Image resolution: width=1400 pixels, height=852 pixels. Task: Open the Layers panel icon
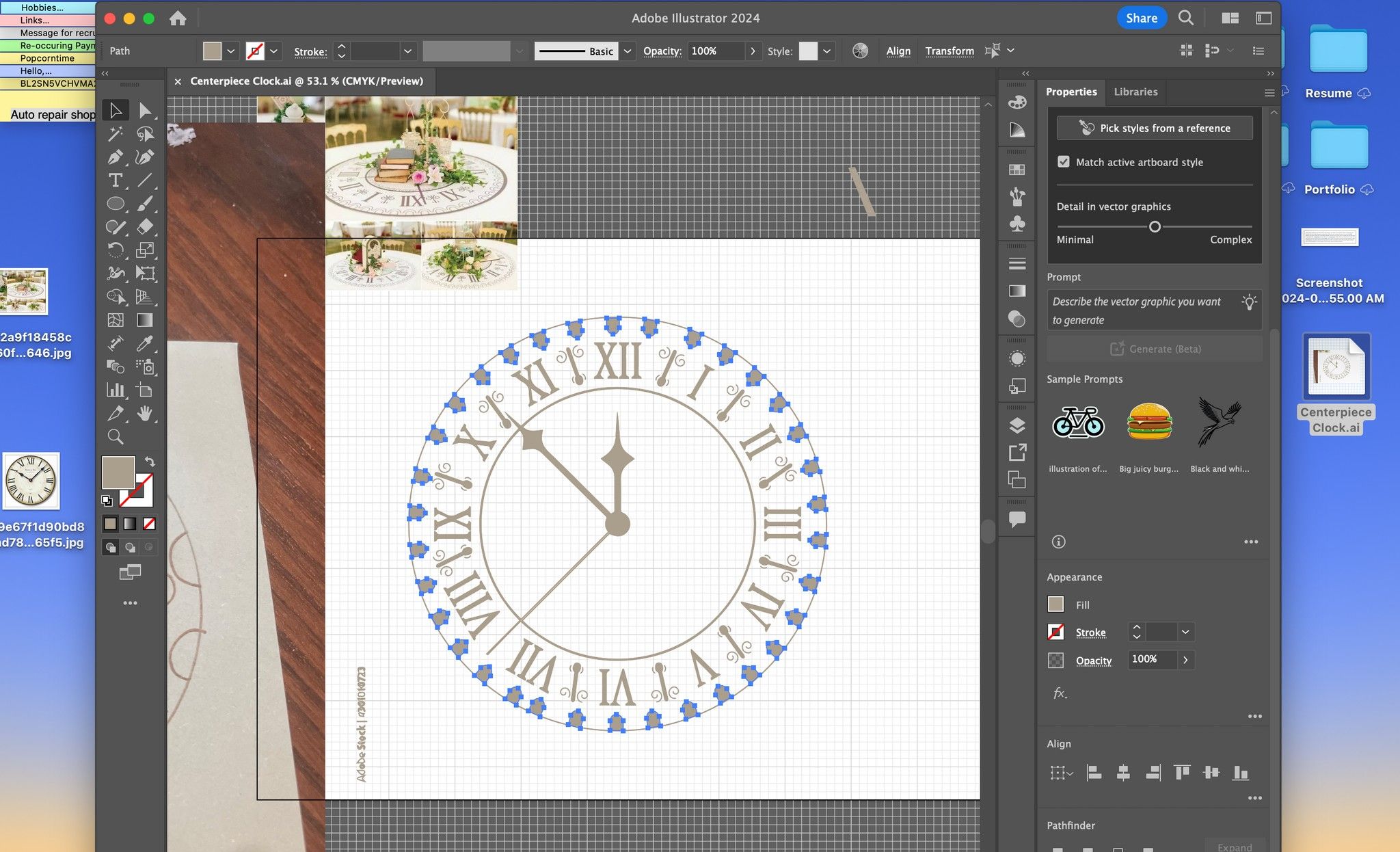[1017, 426]
